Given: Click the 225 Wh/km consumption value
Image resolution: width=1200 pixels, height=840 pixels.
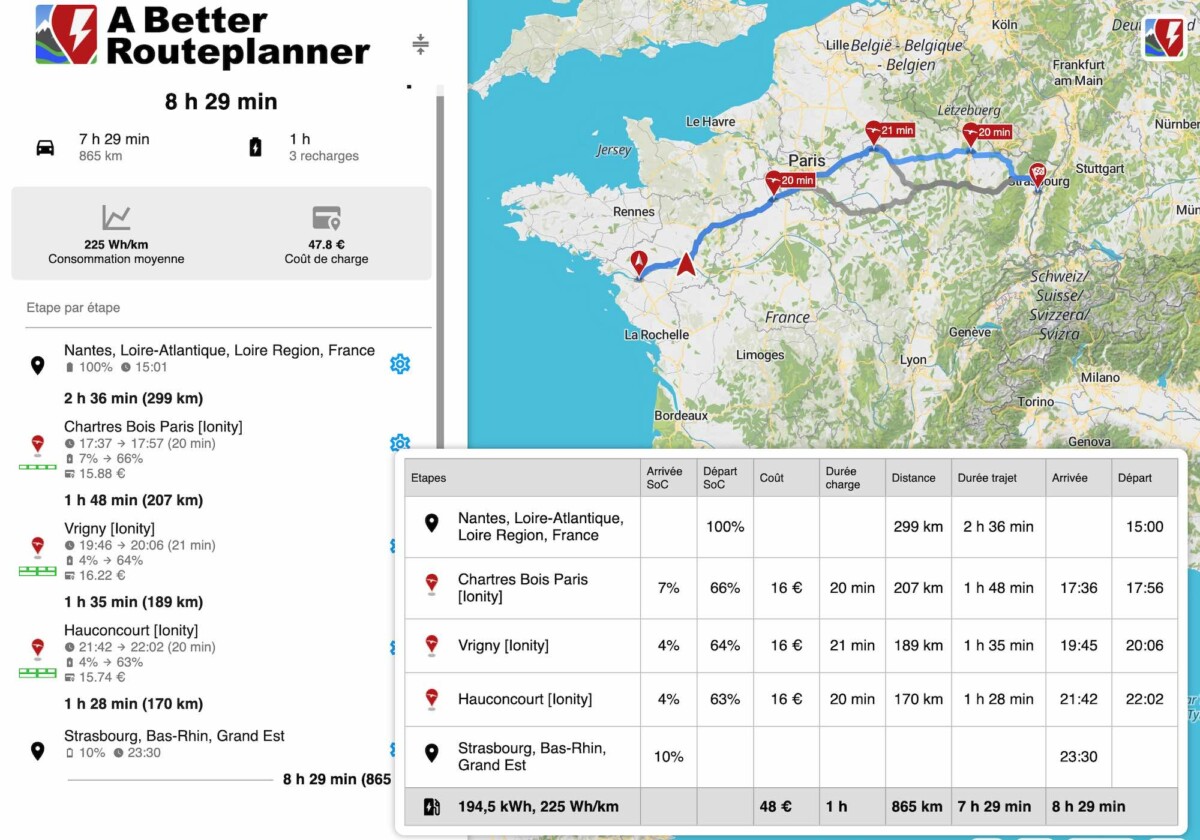Looking at the screenshot, I should (116, 244).
